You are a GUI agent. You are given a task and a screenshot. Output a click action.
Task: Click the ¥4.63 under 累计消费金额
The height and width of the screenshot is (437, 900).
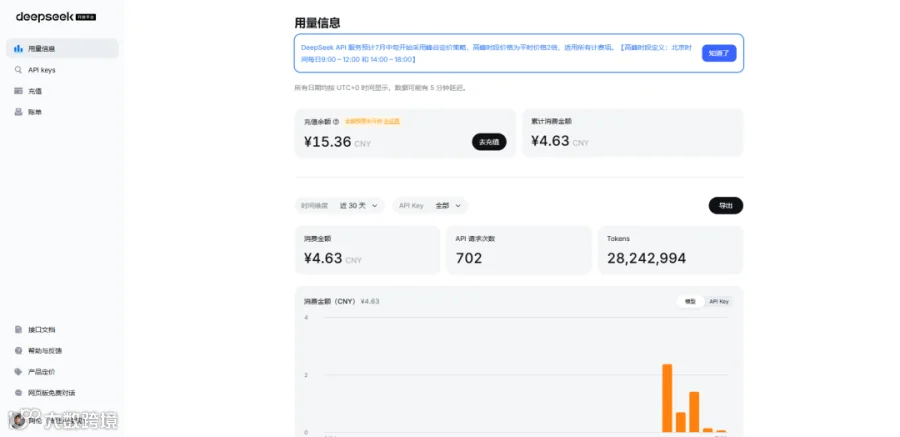(x=550, y=141)
